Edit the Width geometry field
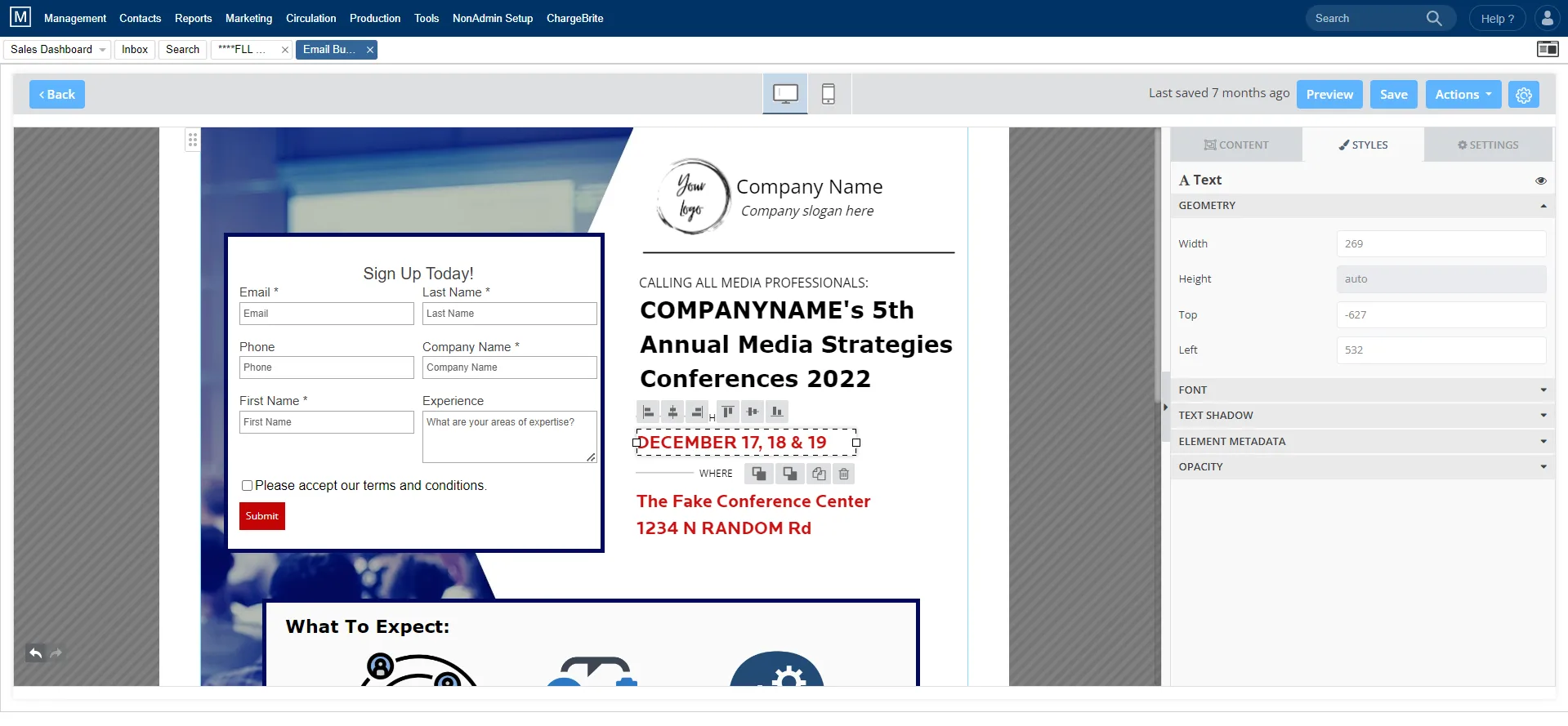1568x726 pixels. tap(1441, 244)
